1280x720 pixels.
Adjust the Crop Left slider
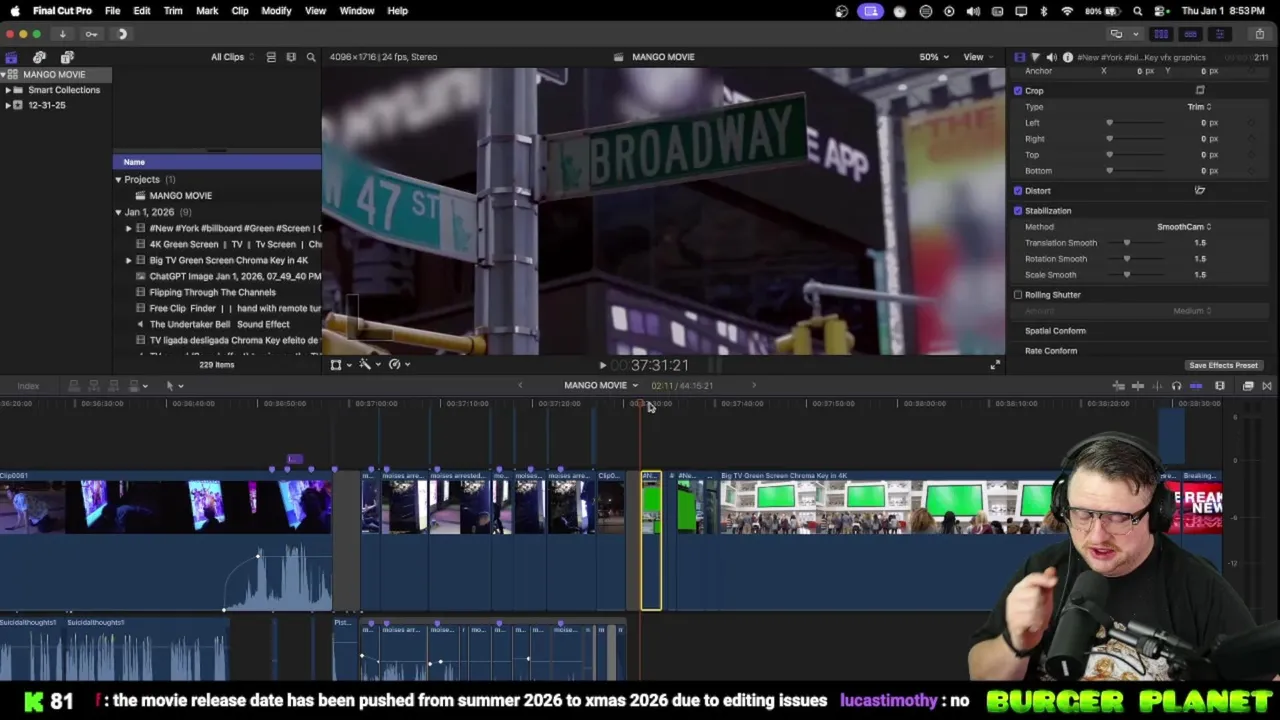pos(1109,123)
